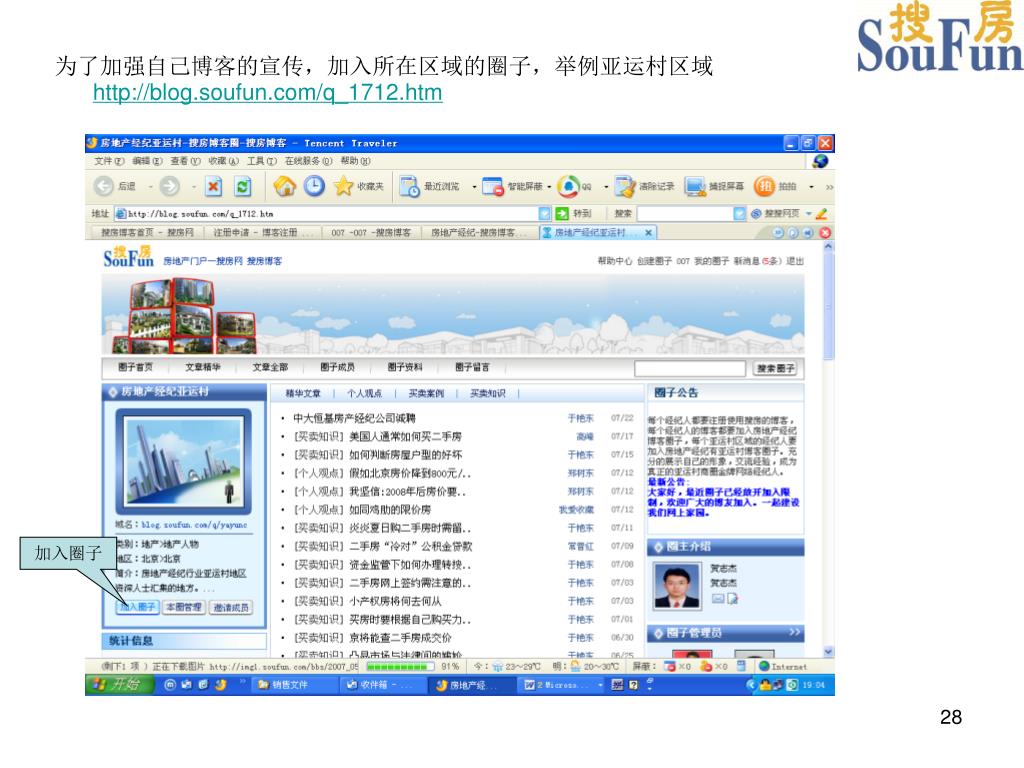Image resolution: width=1024 pixels, height=768 pixels.
Task: Open the 查看(V) menu
Action: point(185,161)
